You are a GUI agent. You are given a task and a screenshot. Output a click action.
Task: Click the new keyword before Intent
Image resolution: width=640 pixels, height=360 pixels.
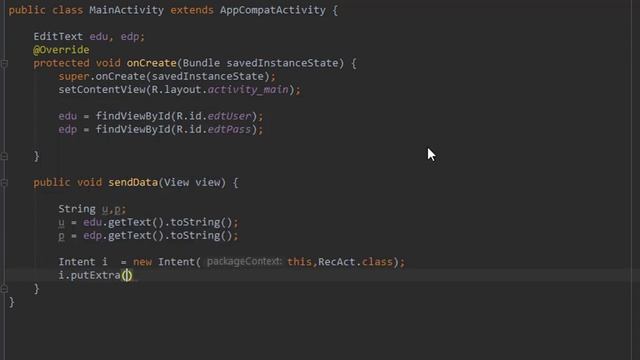[142, 262]
